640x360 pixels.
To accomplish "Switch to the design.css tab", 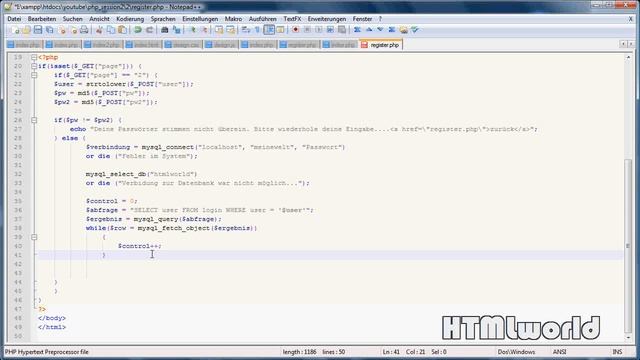I will pyautogui.click(x=182, y=45).
